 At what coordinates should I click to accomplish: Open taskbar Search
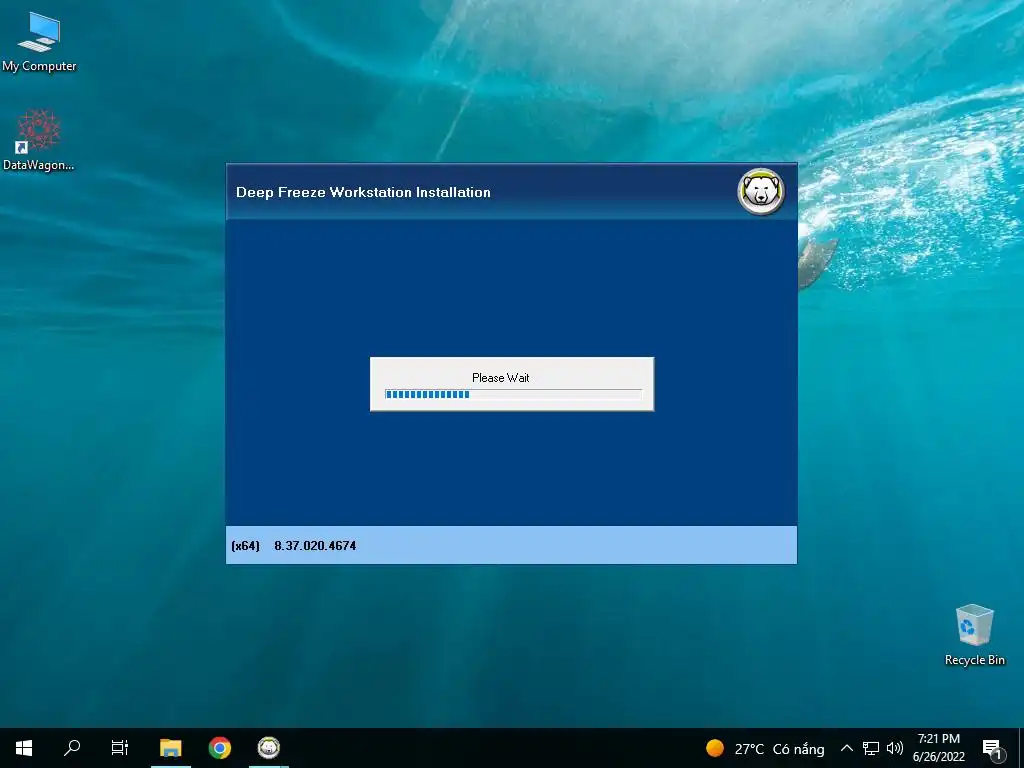click(72, 748)
